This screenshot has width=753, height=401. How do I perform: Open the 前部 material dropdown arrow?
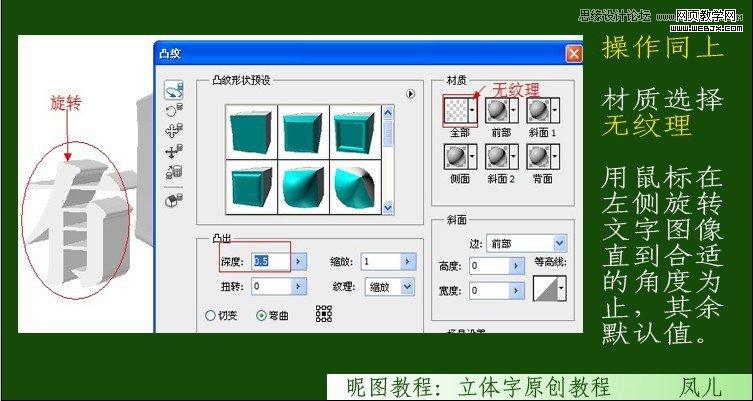513,110
